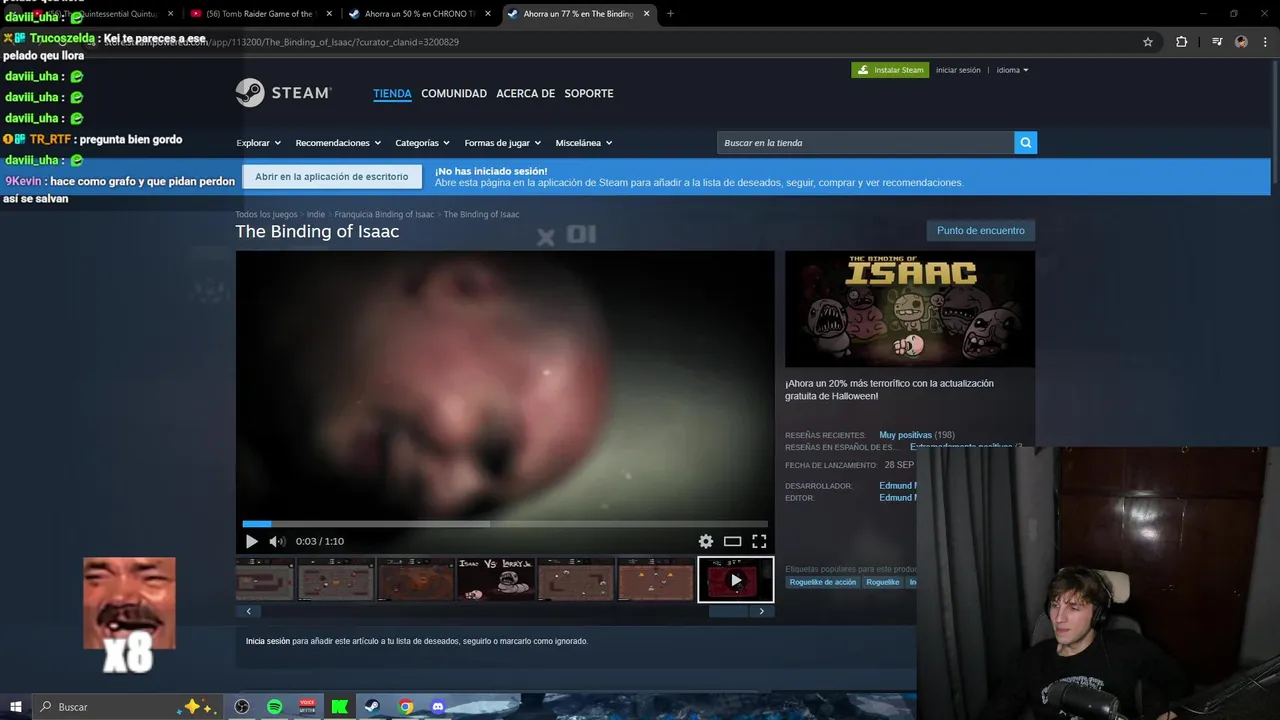Image resolution: width=1280 pixels, height=720 pixels.
Task: Click Muy positivas recent reviews link
Action: [905, 435]
